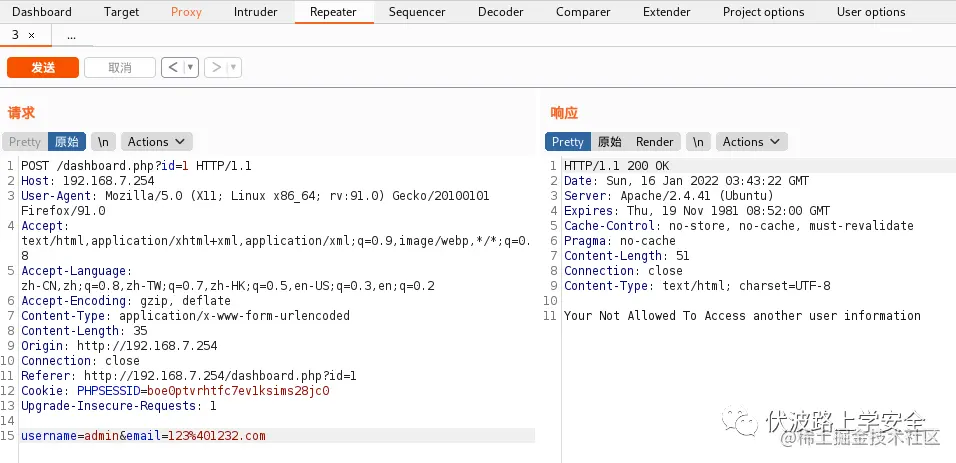Open the Proxy tab
This screenshot has height=463, width=956.
tap(186, 12)
